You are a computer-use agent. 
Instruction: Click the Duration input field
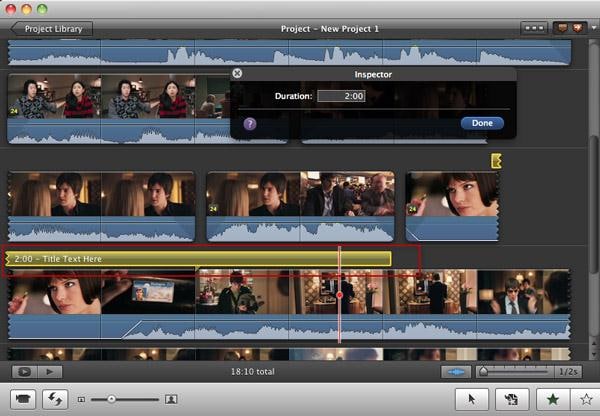point(341,96)
